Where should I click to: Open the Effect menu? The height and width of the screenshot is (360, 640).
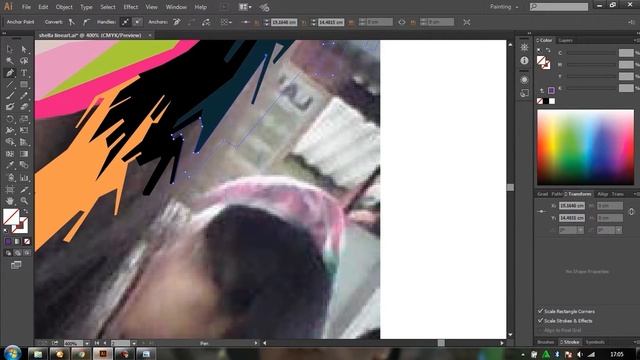[x=131, y=7]
